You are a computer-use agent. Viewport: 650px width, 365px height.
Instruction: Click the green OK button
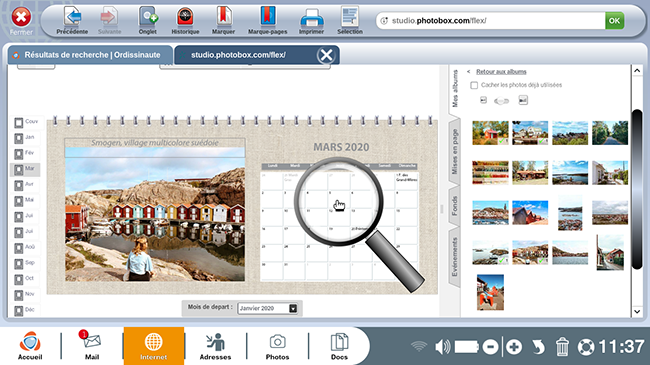tap(614, 20)
